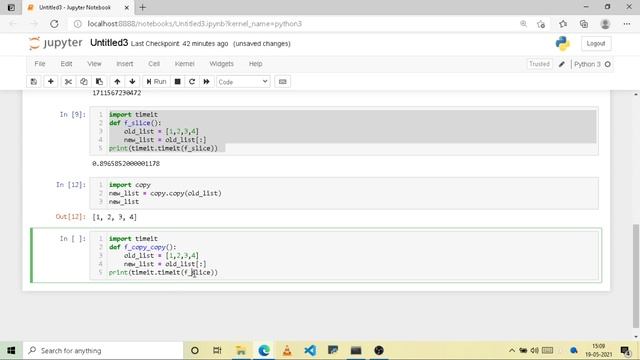Click the Last Checkpoint 42 minutes ago text
This screenshot has width=640, height=360.
click(180, 44)
